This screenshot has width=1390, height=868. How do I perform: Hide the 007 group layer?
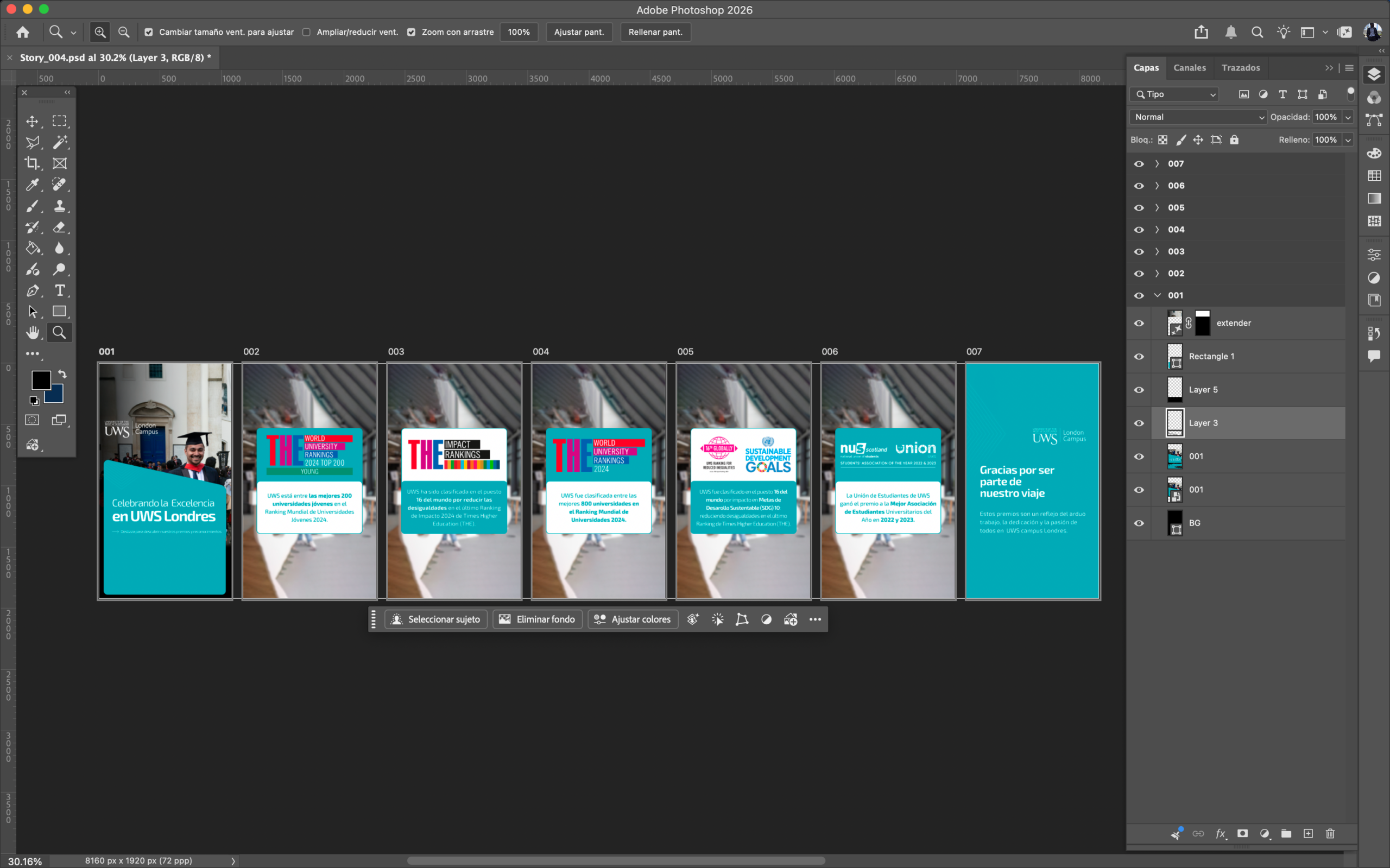pyautogui.click(x=1139, y=163)
